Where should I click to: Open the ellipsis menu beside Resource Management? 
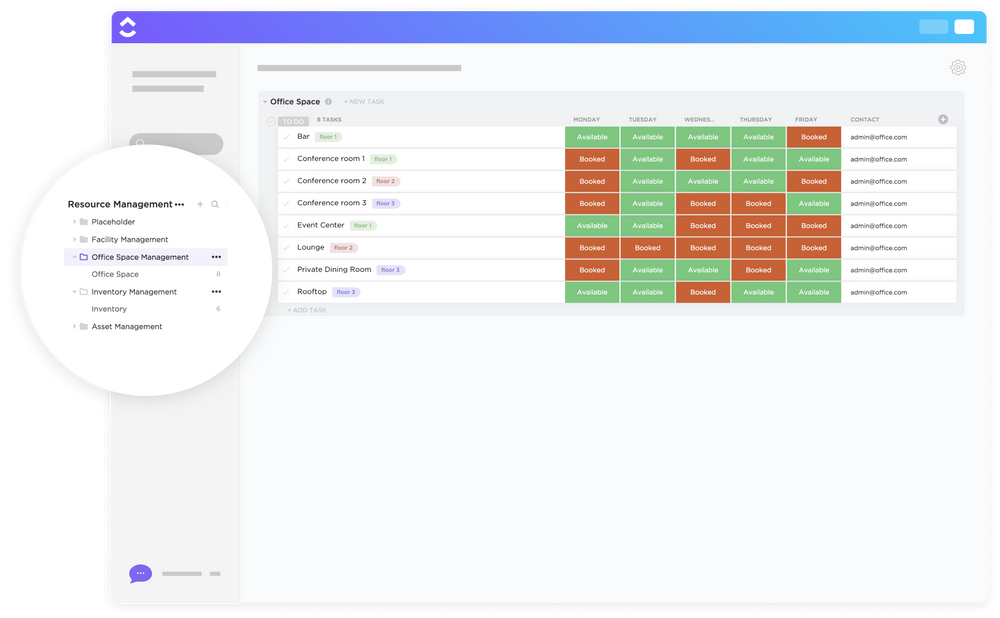[179, 204]
